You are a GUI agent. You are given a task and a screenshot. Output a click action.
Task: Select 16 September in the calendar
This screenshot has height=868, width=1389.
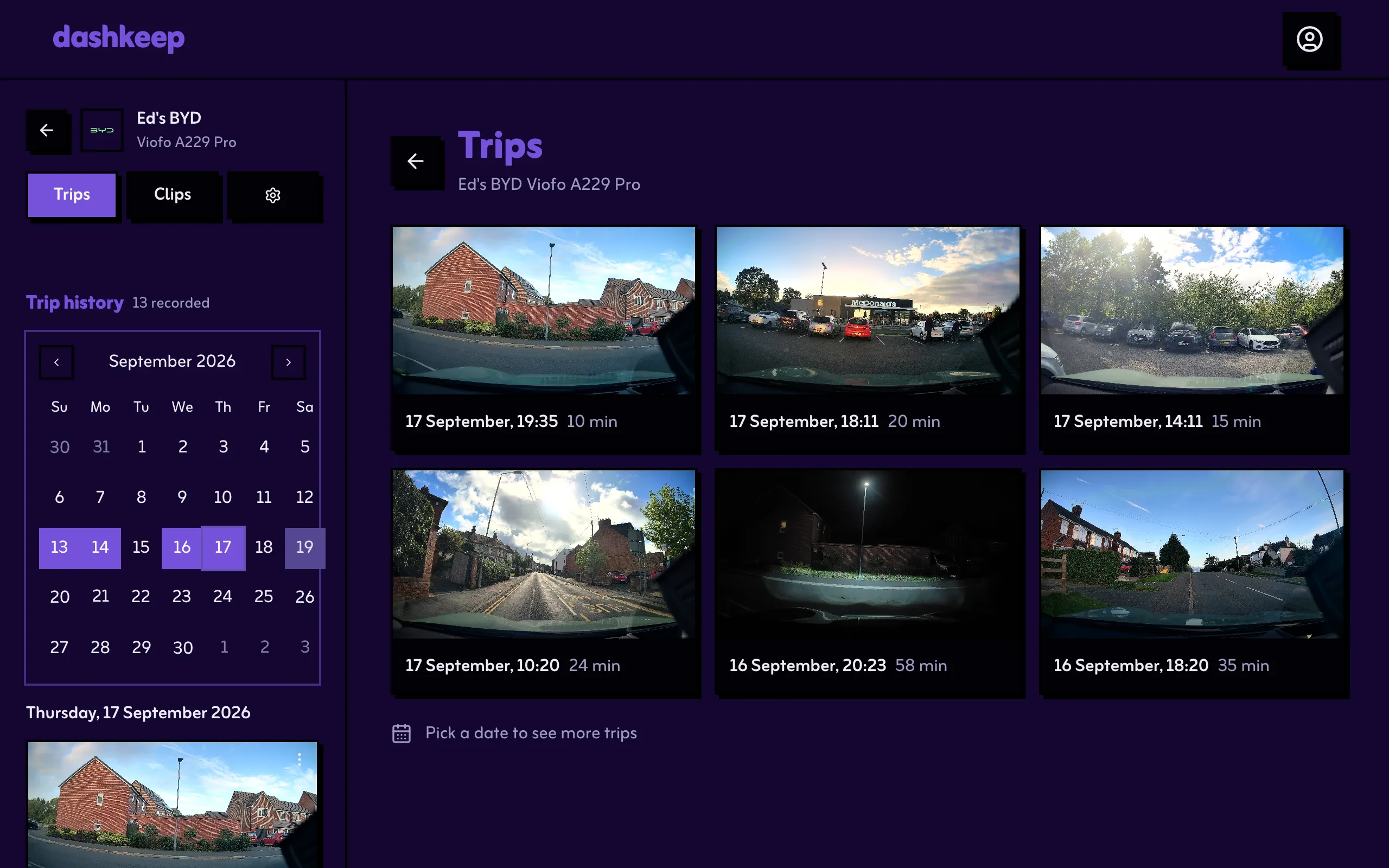(x=182, y=548)
